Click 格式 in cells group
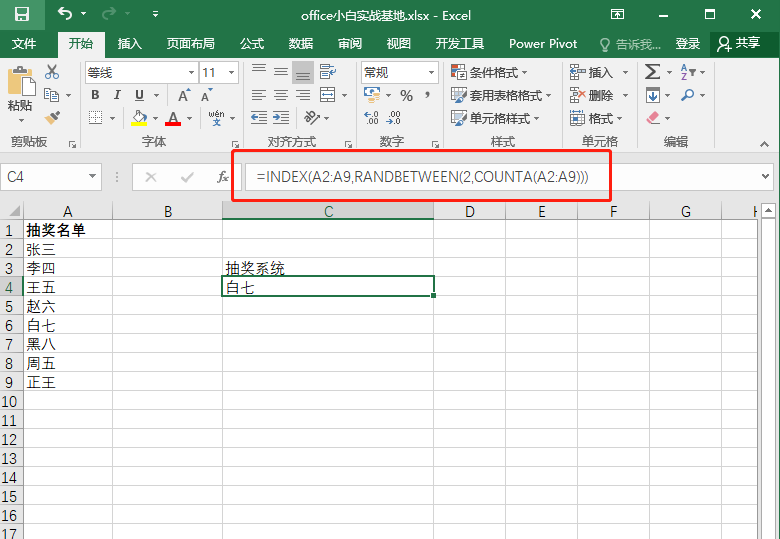 (596, 118)
